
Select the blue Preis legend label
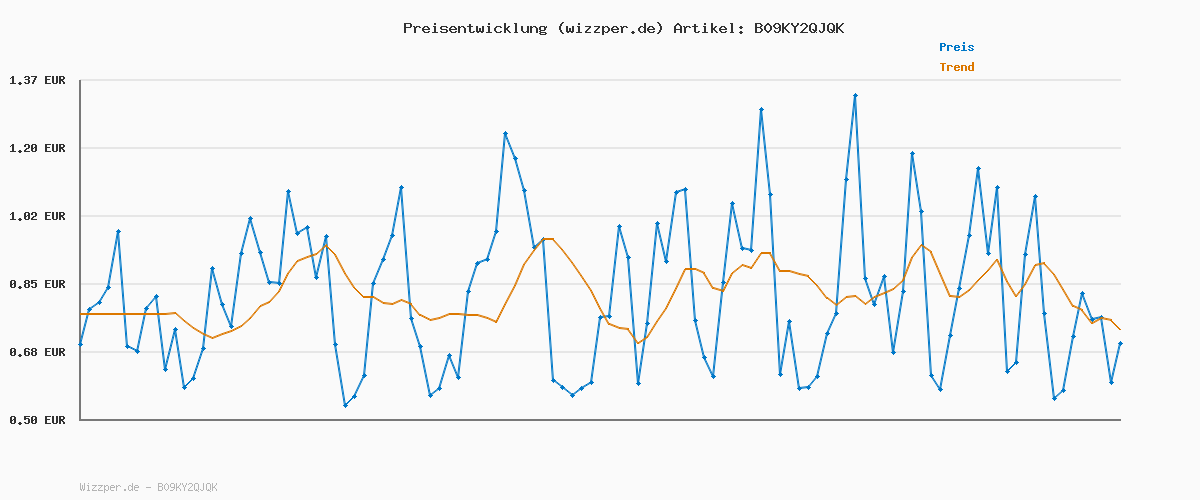[x=956, y=47]
